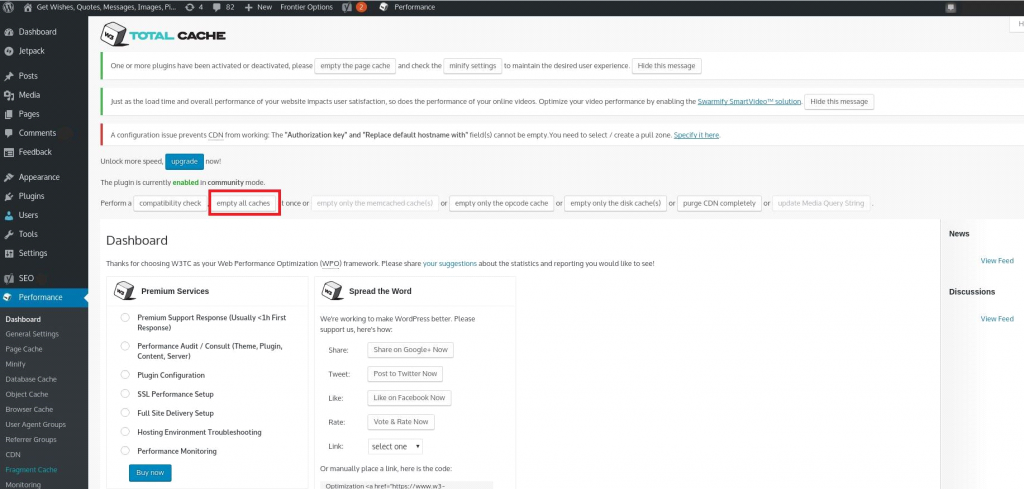Open Jetpack from the sidebar
The height and width of the screenshot is (489, 1024).
pyautogui.click(x=30, y=50)
